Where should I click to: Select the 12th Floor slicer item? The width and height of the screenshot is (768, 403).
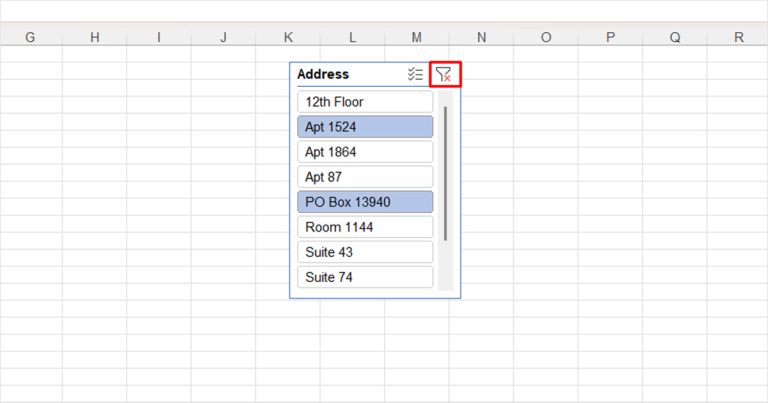tap(365, 102)
